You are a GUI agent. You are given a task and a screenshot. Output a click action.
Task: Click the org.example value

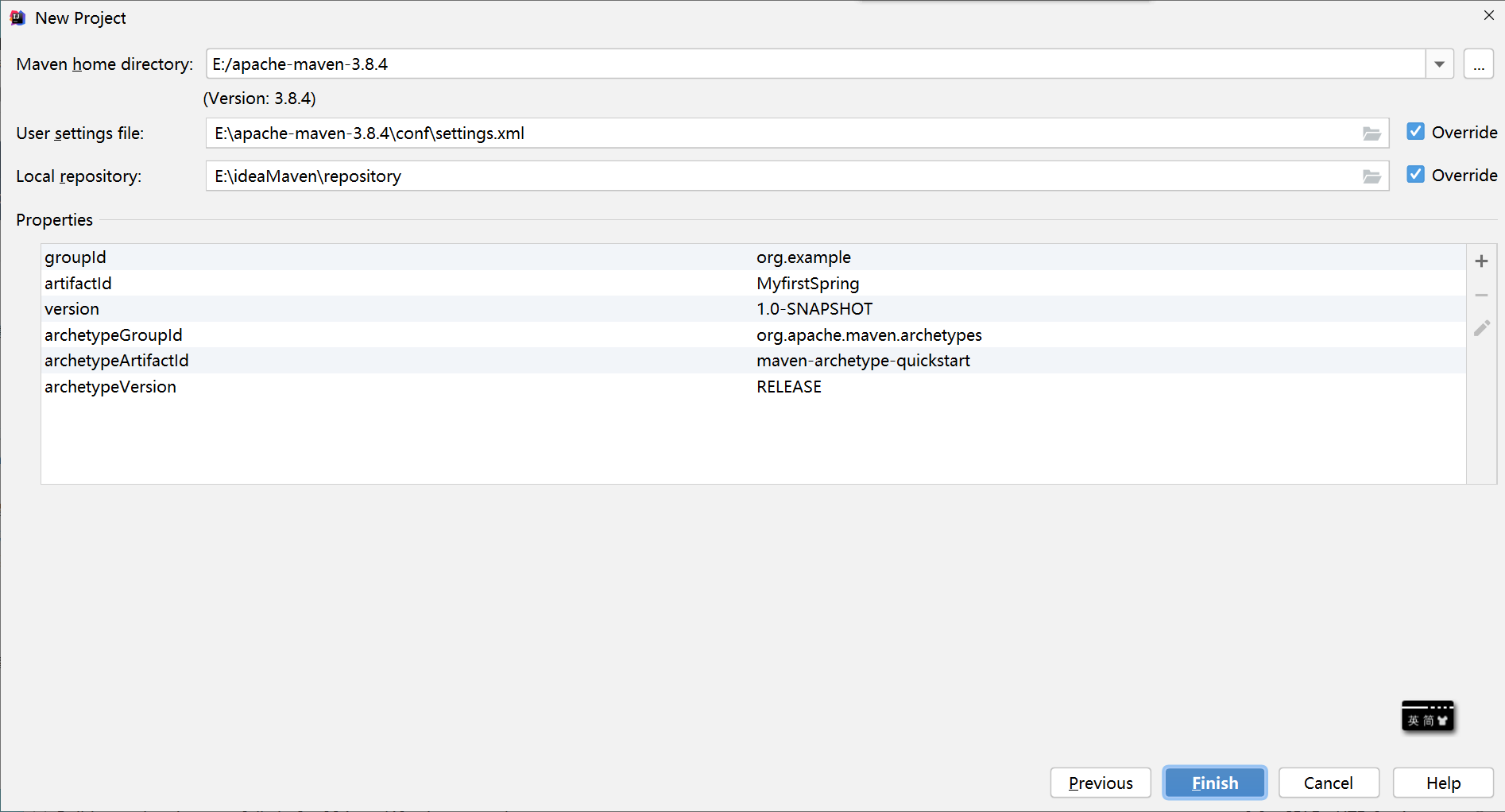point(803,257)
